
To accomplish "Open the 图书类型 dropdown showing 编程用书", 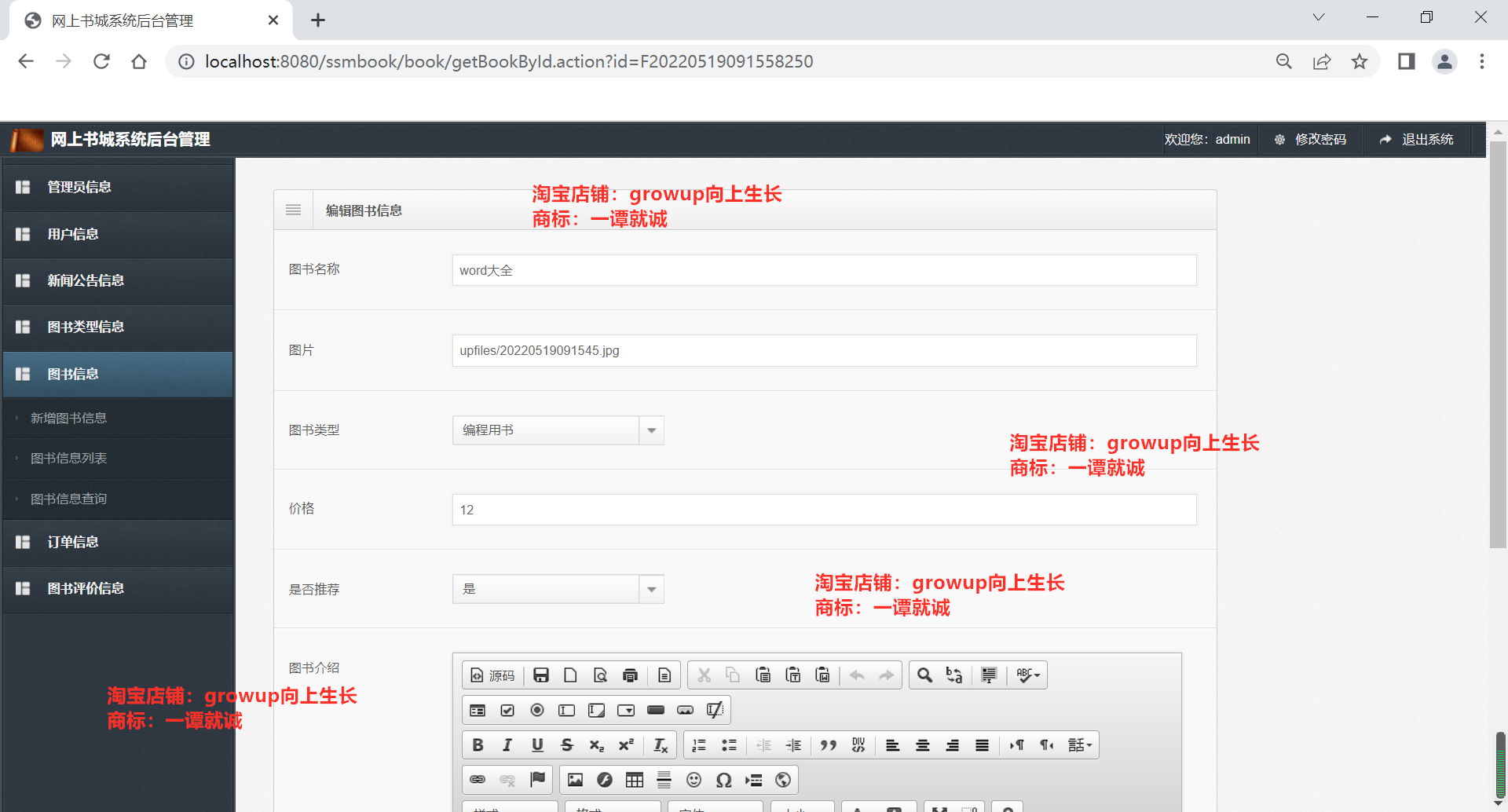I will pyautogui.click(x=558, y=430).
